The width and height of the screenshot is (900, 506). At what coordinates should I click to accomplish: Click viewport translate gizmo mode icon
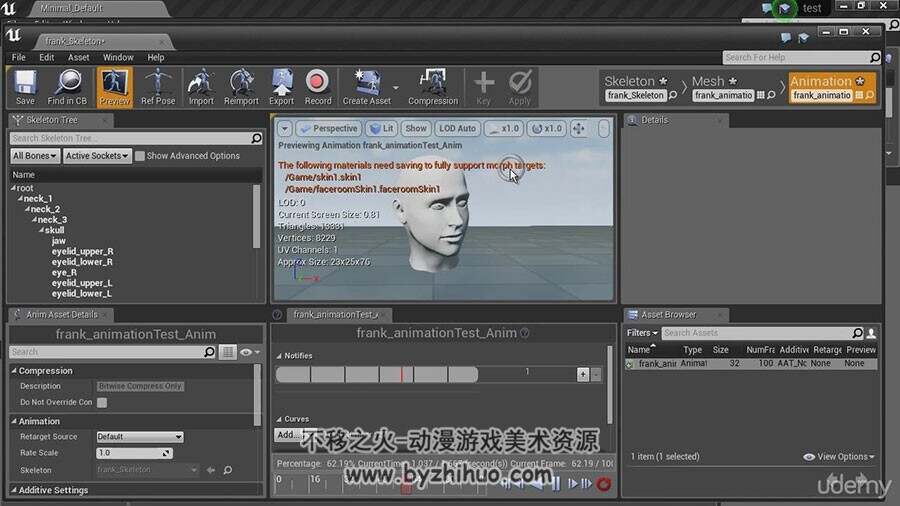[579, 129]
